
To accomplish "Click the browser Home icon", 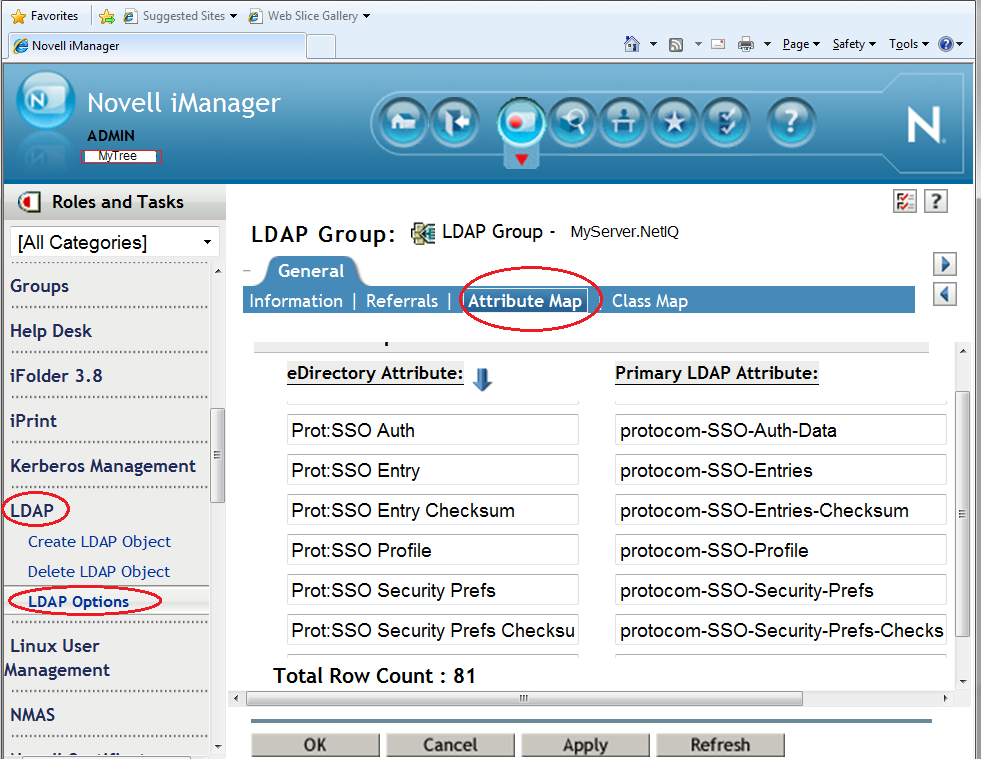I will (x=632, y=44).
